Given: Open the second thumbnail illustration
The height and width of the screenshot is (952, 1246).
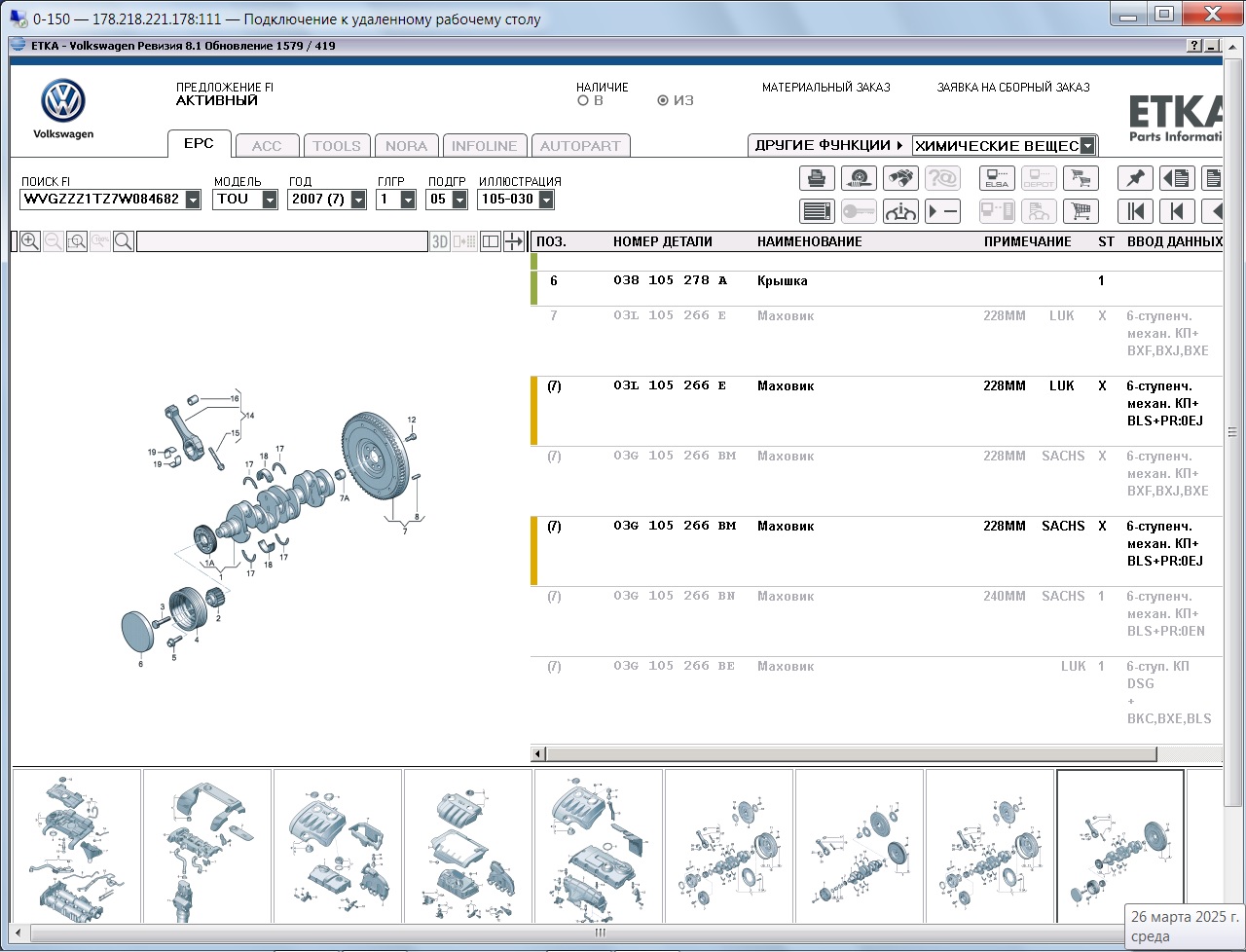Looking at the screenshot, I should click(x=207, y=846).
